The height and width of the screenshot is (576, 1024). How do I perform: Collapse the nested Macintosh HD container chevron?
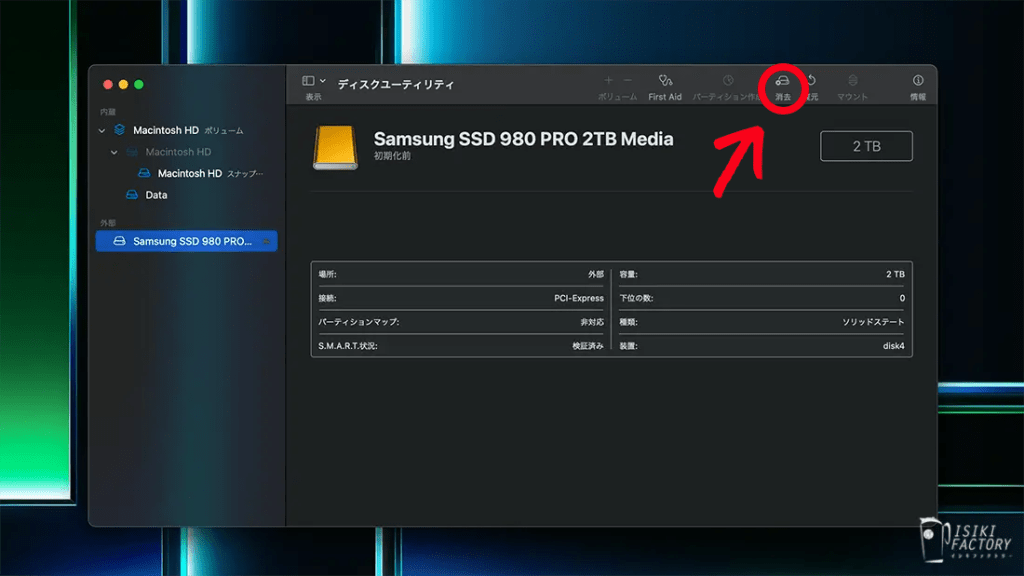pyautogui.click(x=114, y=152)
